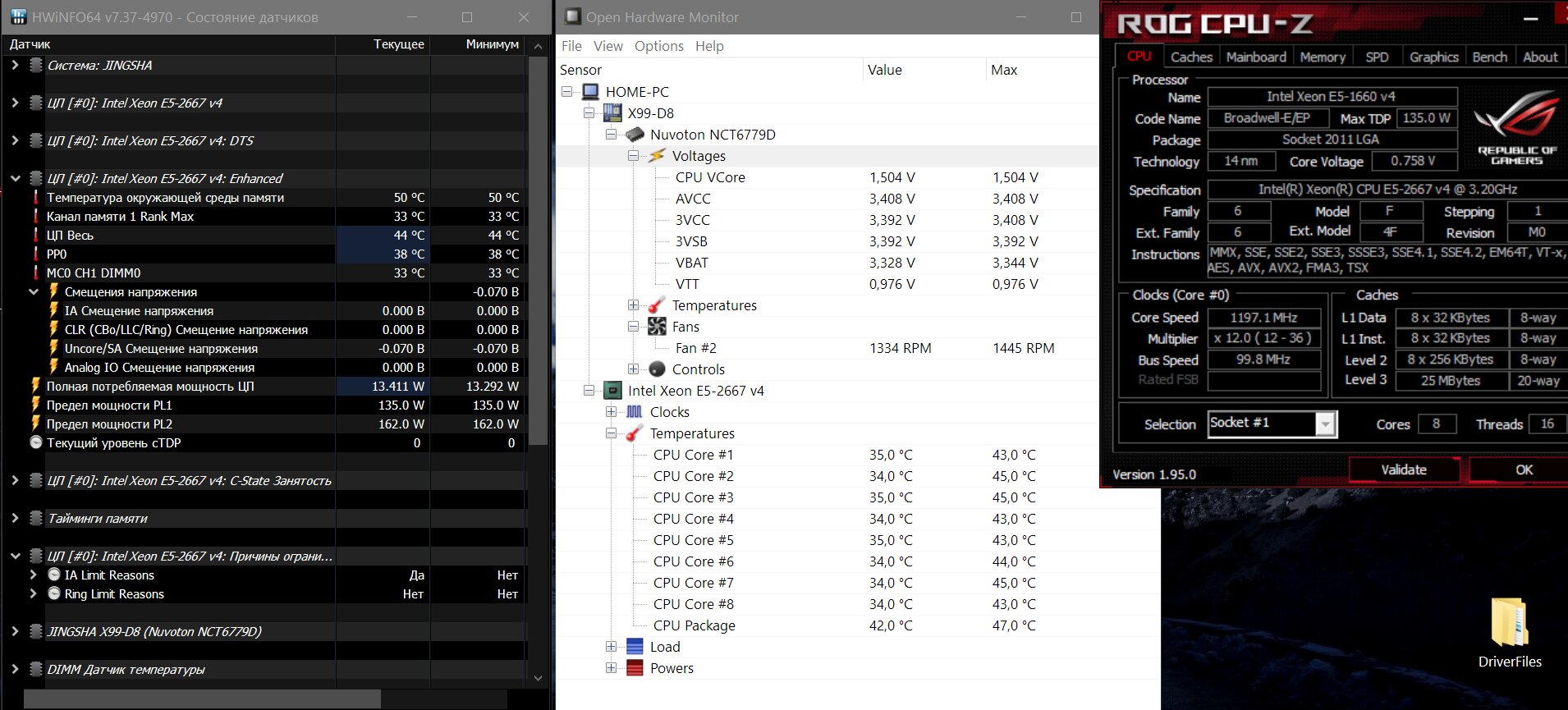Click the Nuvoton NCT6779D chip icon
This screenshot has height=710, width=1568.
click(x=635, y=135)
